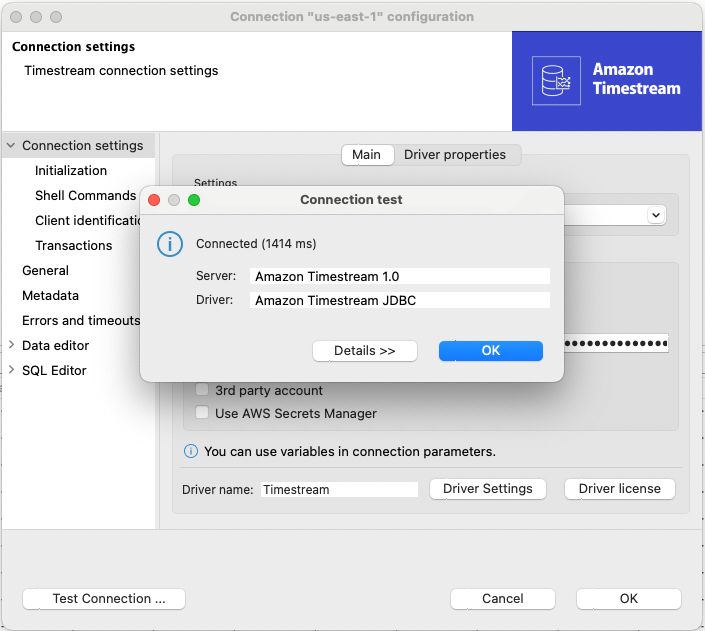Close the Connection test dialog with red button

(x=154, y=200)
